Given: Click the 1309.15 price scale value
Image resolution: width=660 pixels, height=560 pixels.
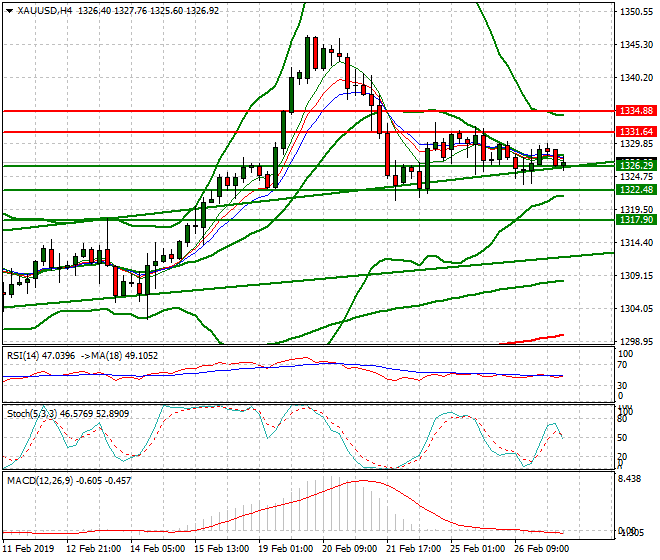Looking at the screenshot, I should point(637,276).
